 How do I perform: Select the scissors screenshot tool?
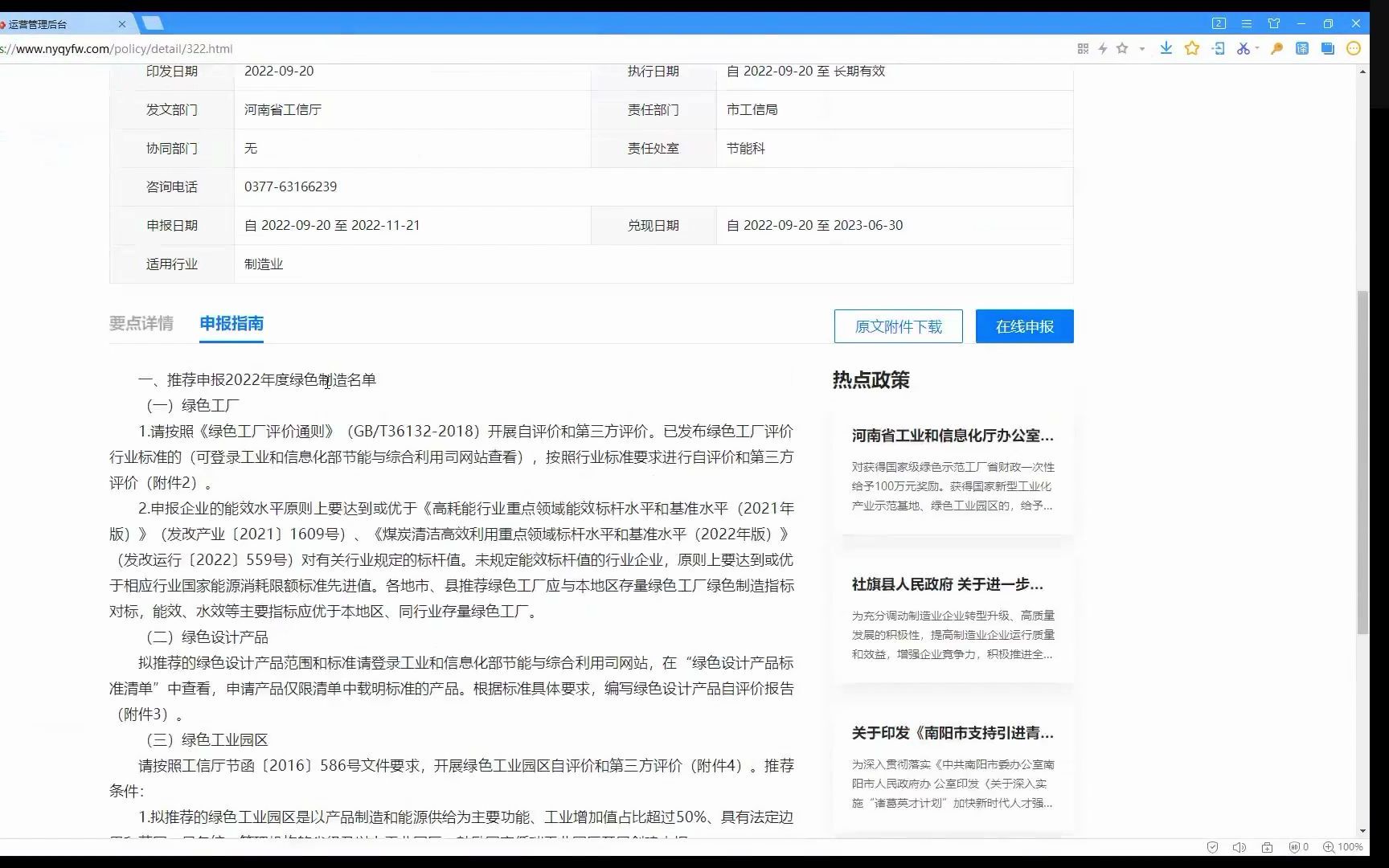(x=1244, y=48)
